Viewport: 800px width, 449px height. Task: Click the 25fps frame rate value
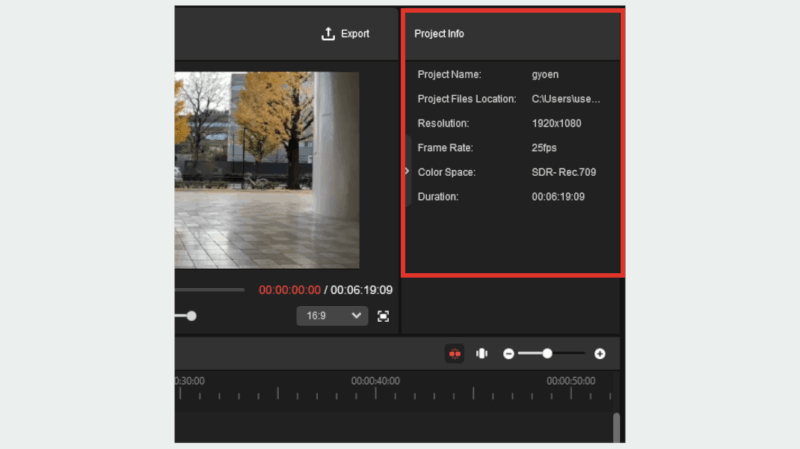(x=544, y=148)
